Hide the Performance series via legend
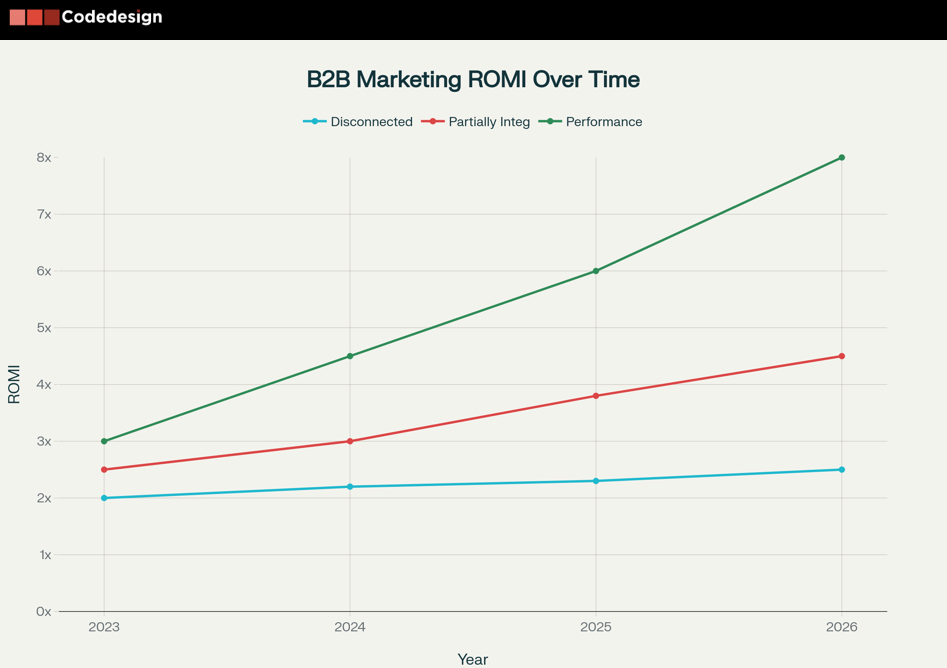947x668 pixels. [591, 122]
